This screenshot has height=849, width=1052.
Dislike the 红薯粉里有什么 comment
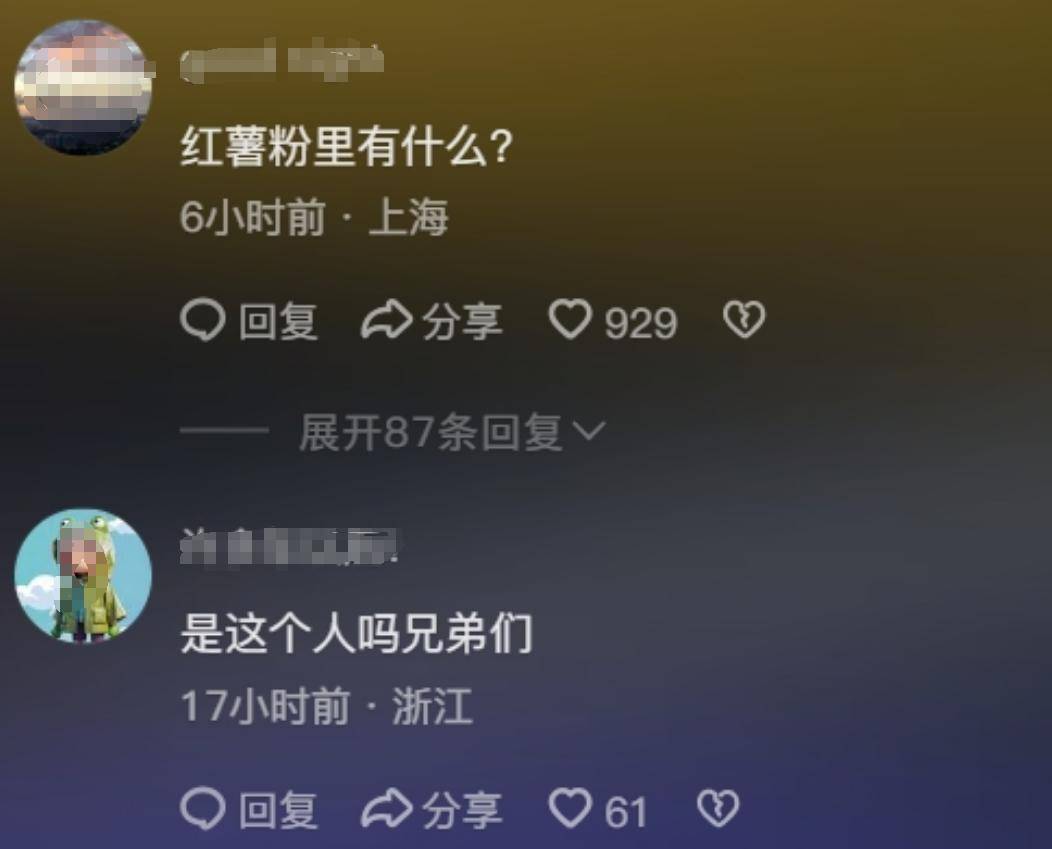click(x=744, y=319)
